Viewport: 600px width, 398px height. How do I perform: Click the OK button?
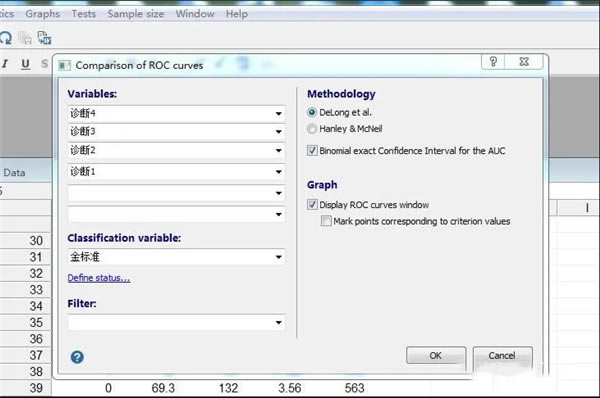point(436,356)
